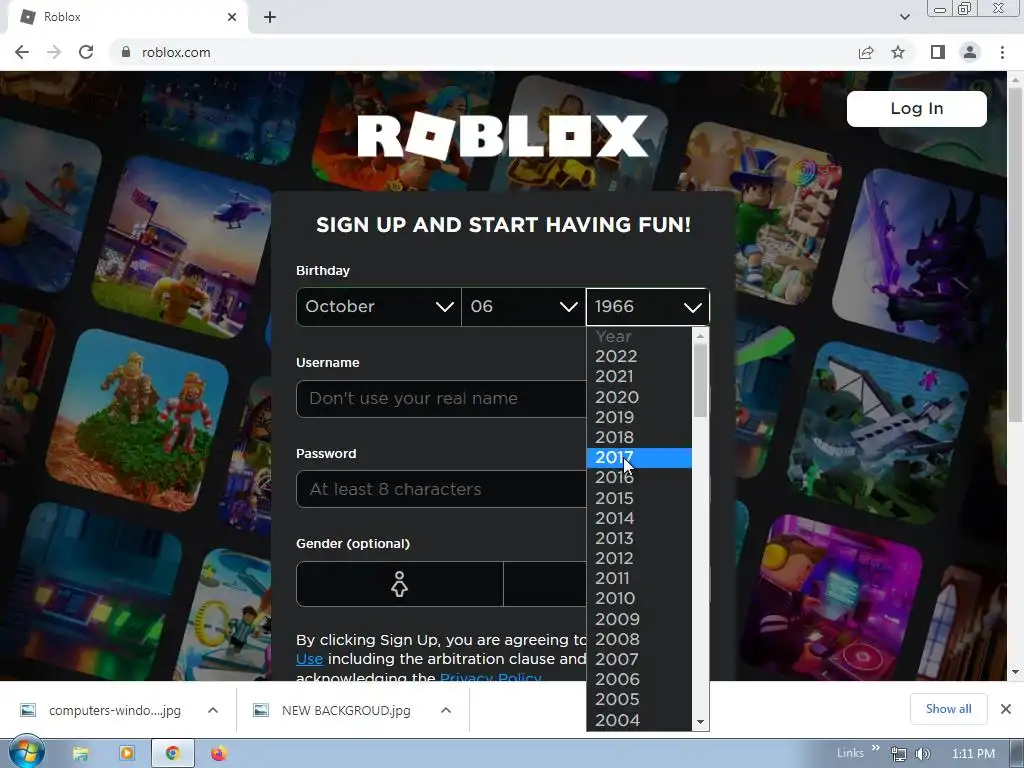Close the Roblox tab

[232, 17]
